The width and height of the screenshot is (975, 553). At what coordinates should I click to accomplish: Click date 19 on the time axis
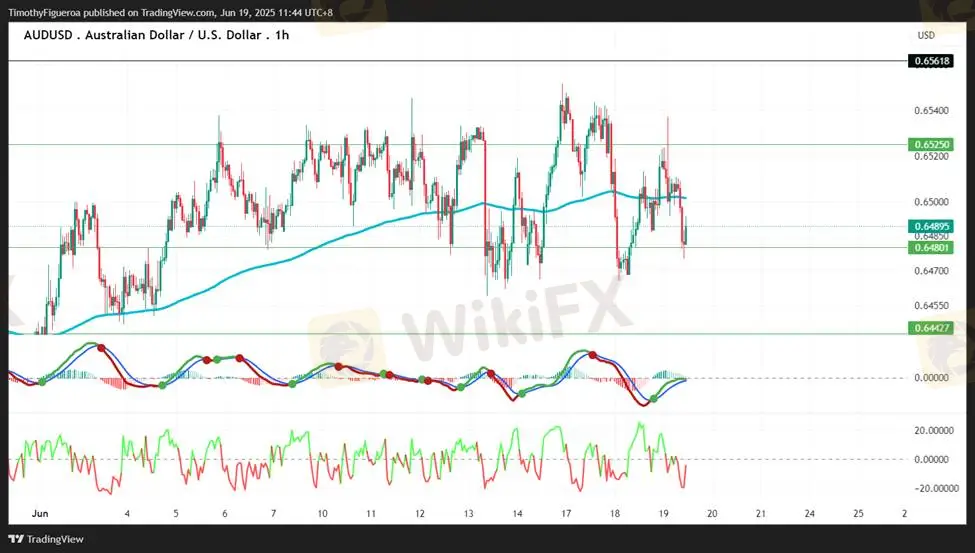pyautogui.click(x=664, y=513)
